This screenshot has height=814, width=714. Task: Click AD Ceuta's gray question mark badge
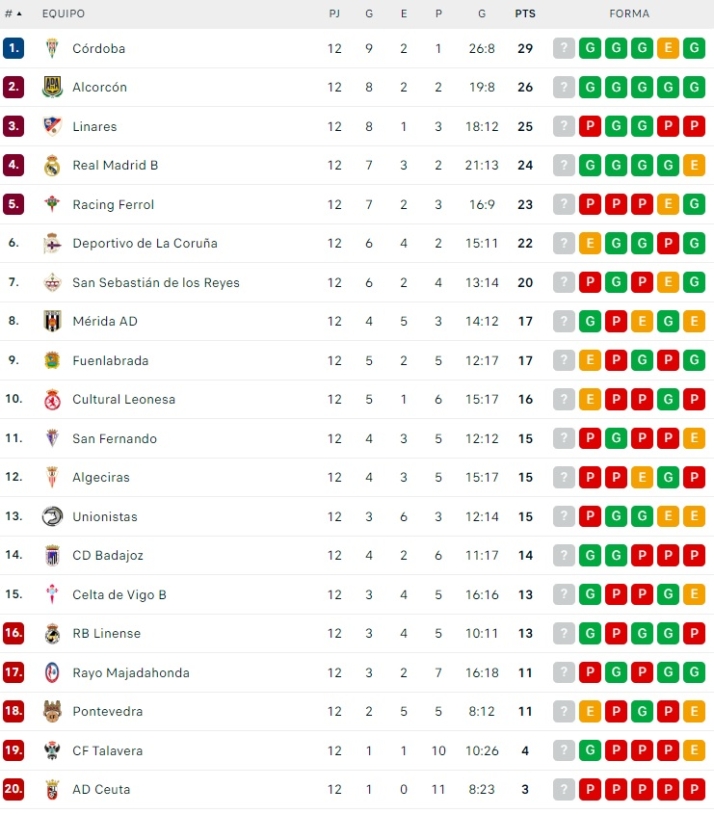click(564, 789)
